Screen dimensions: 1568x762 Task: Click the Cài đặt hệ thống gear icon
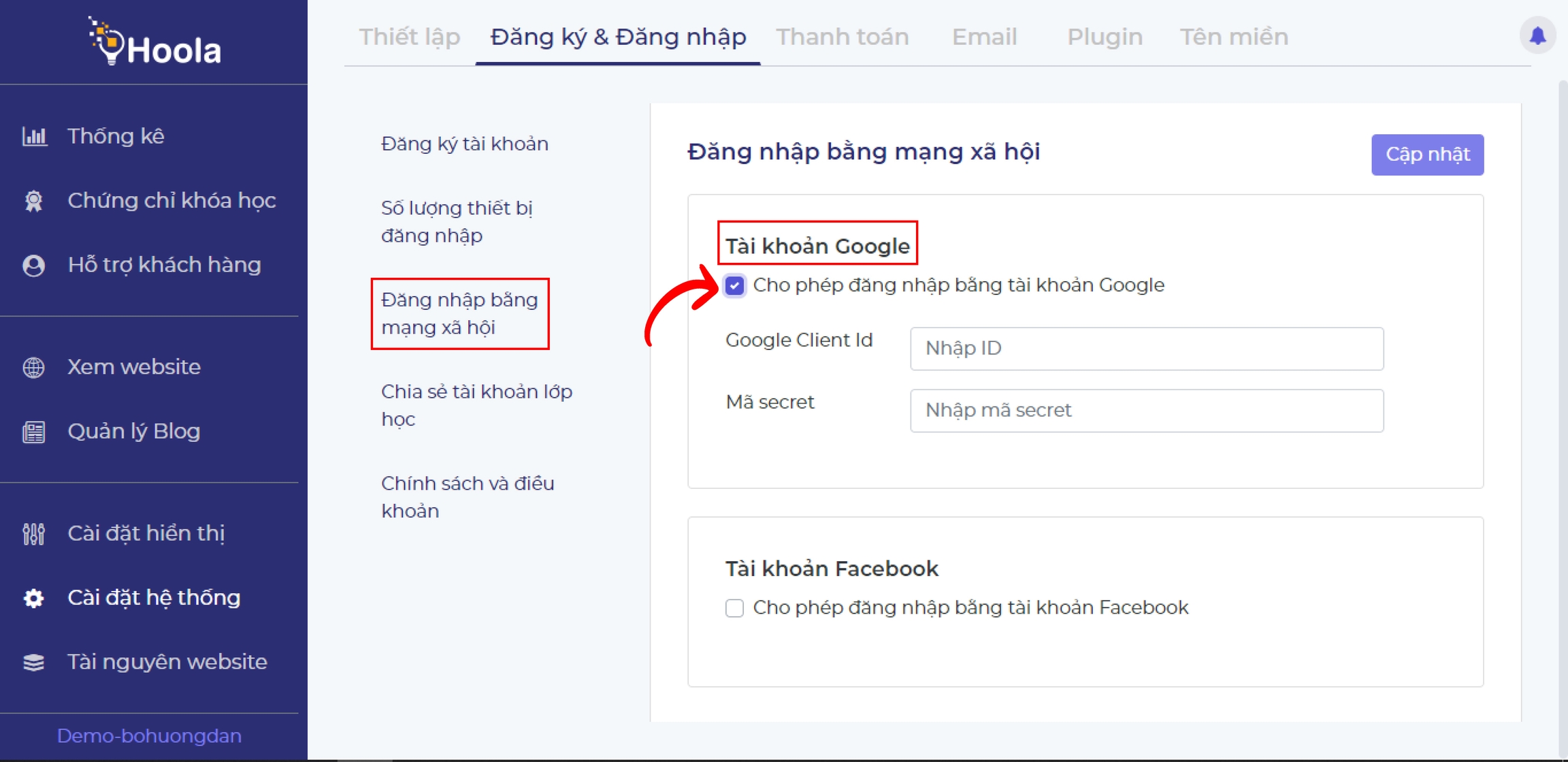tap(34, 598)
